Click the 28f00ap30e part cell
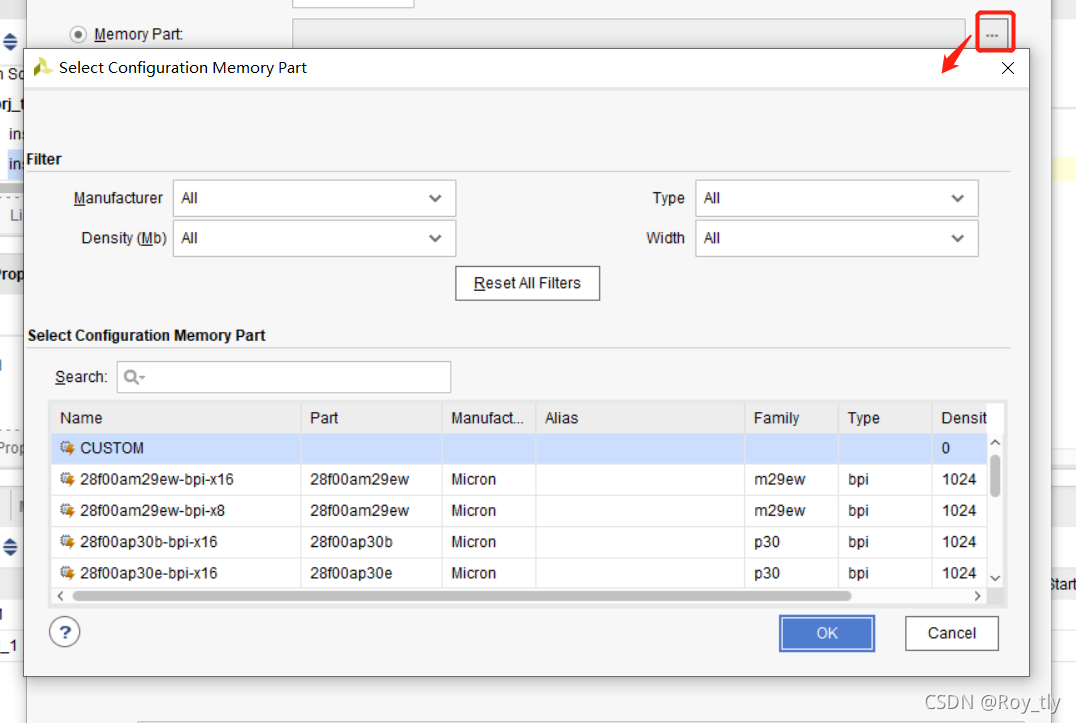 click(x=371, y=573)
